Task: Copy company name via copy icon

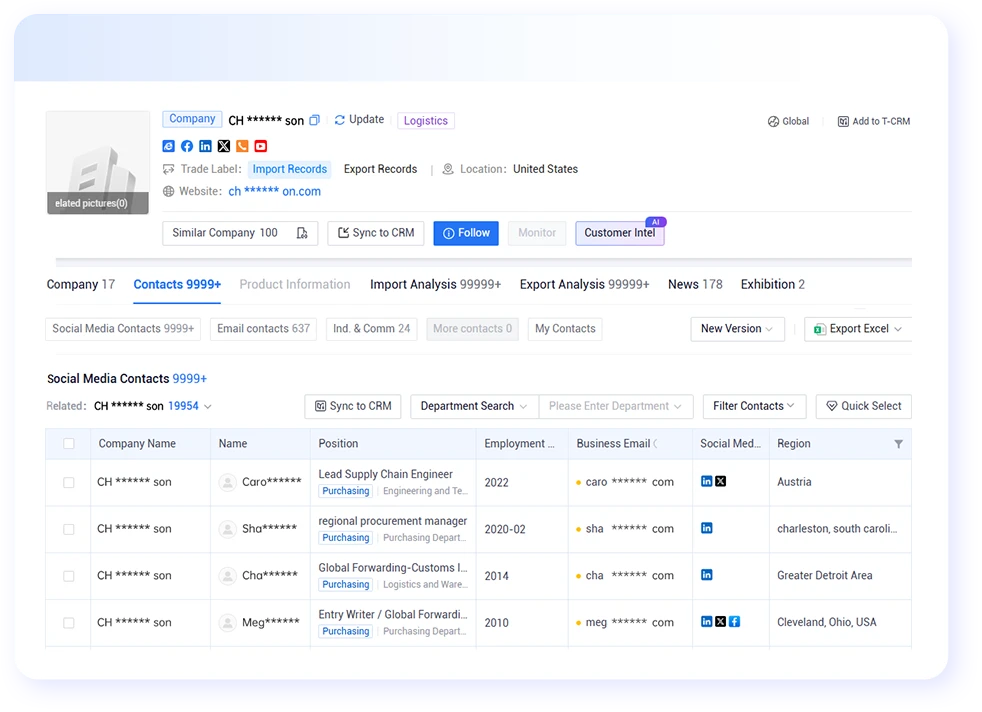Action: tap(315, 120)
